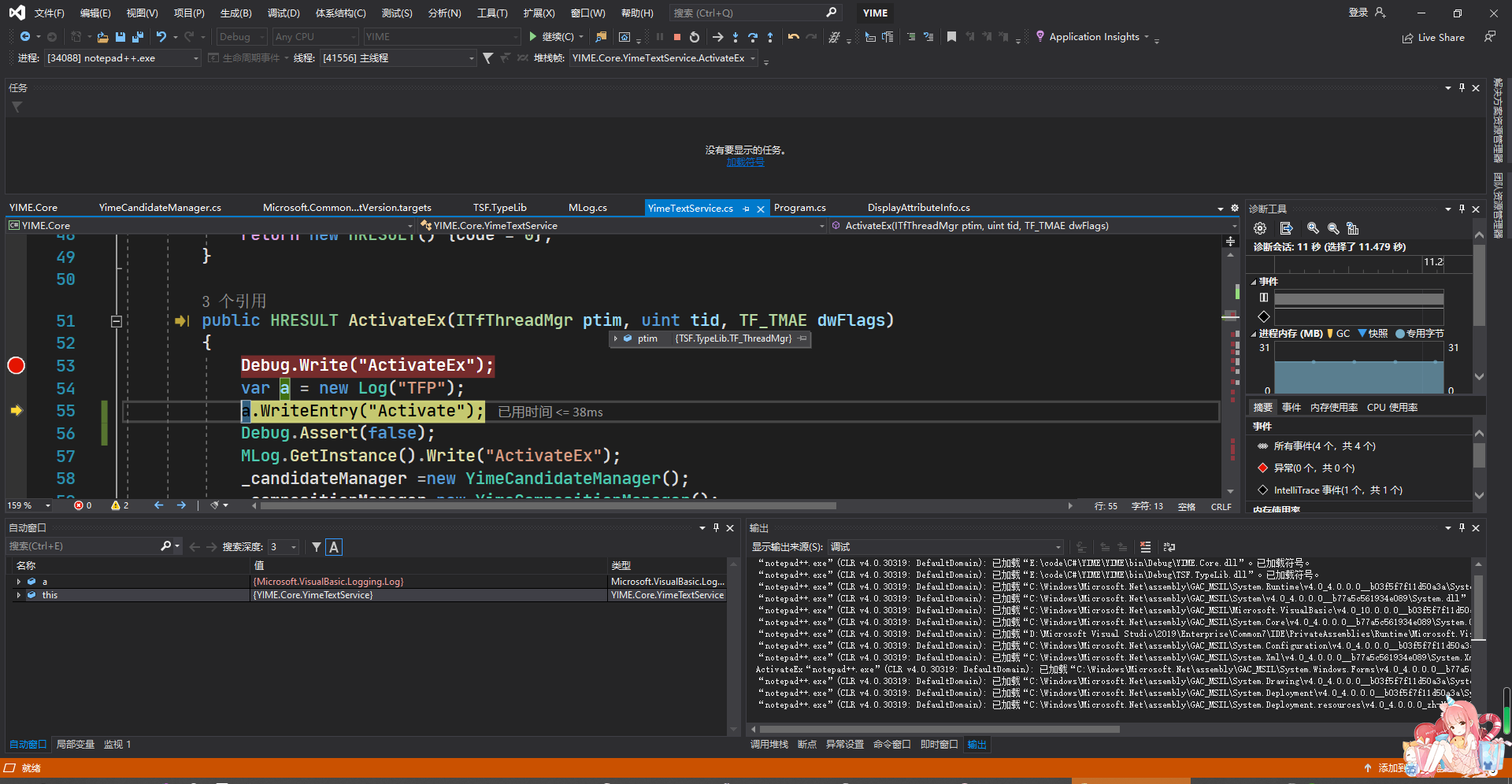Click the 继续(C) continue button

[x=551, y=37]
